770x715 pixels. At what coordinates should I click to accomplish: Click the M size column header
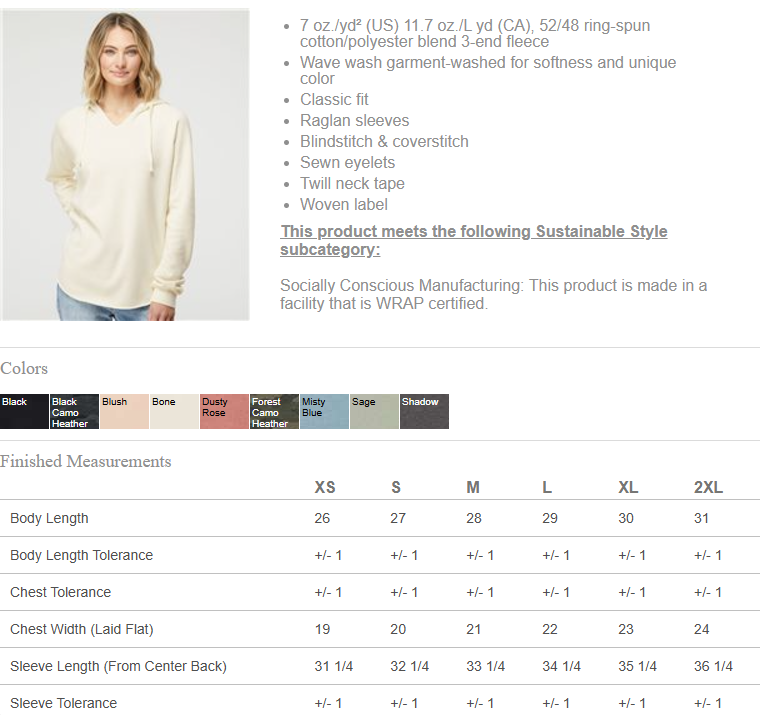pos(473,487)
